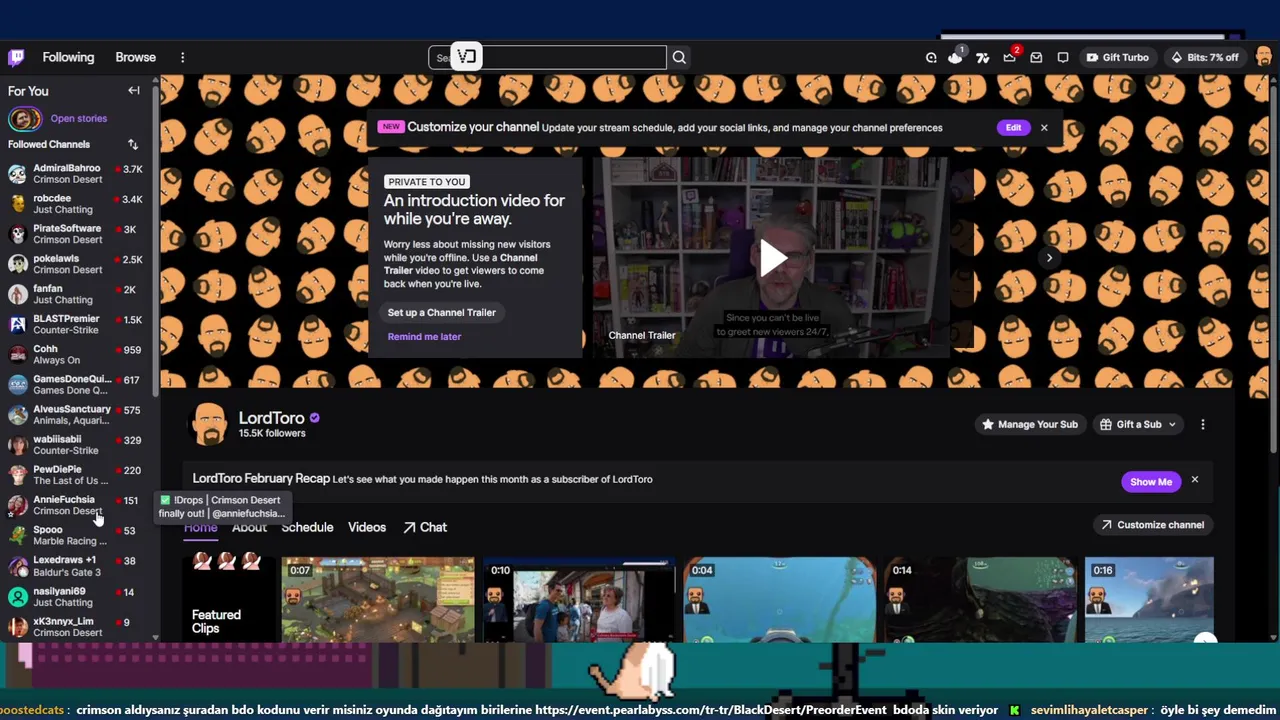The height and width of the screenshot is (720, 1280).
Task: Click the Following nav link
Action: tap(68, 57)
